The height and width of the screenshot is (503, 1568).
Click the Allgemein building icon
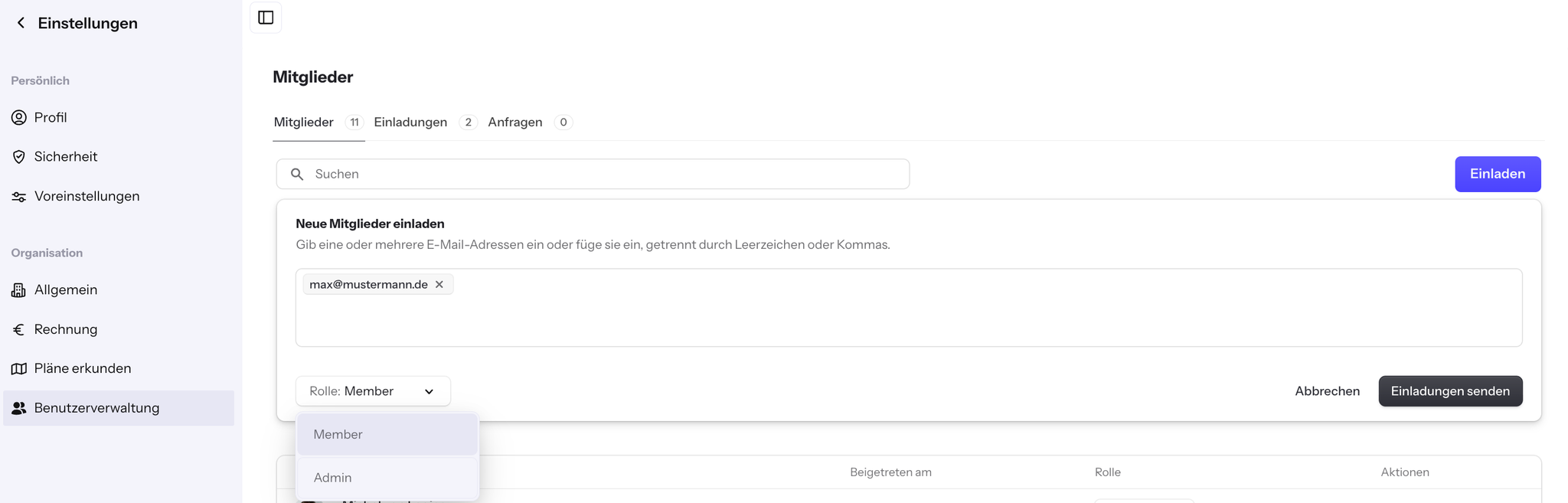[x=19, y=290]
